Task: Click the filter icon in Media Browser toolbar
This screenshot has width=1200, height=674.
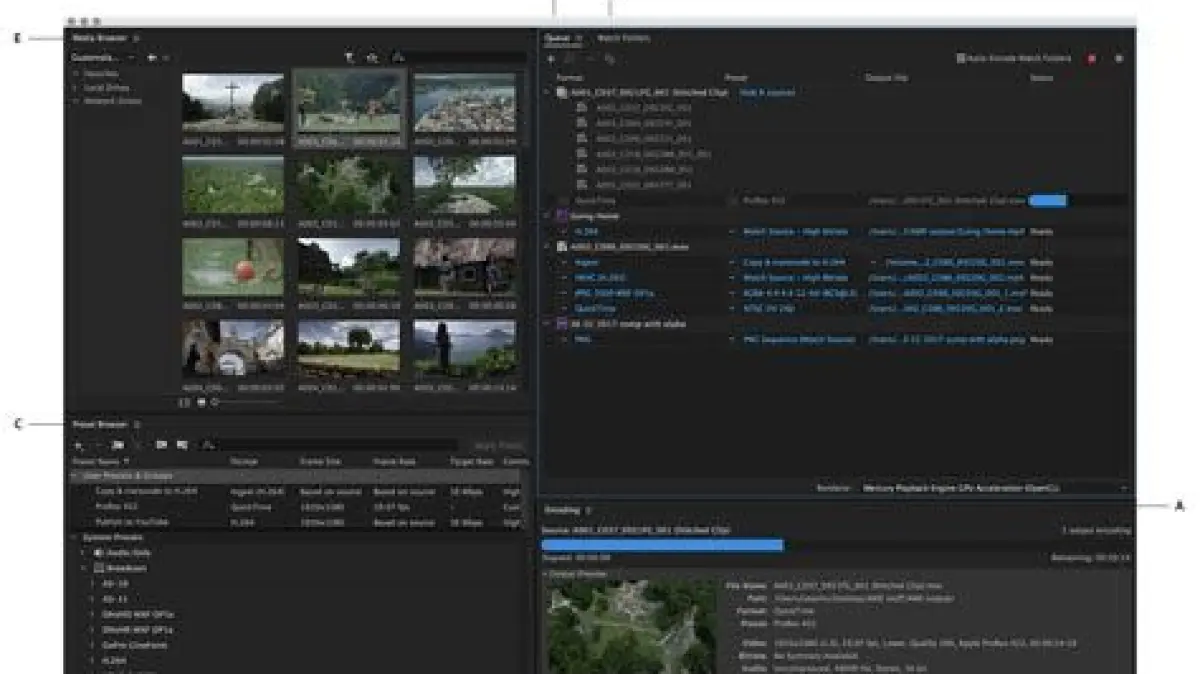Action: tap(350, 59)
